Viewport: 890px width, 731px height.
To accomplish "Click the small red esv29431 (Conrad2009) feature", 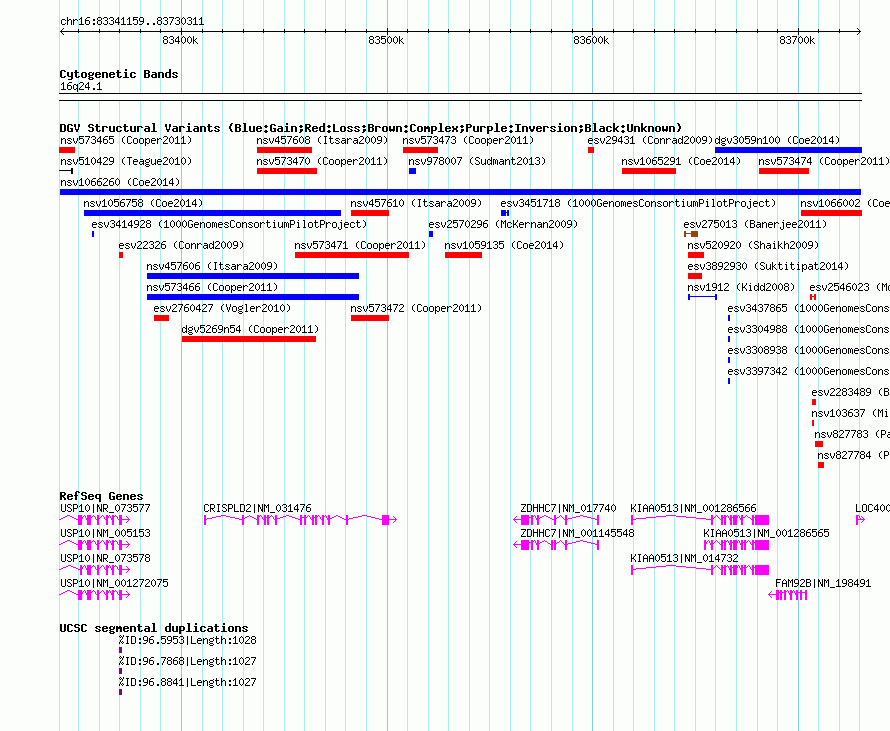I will click(591, 150).
